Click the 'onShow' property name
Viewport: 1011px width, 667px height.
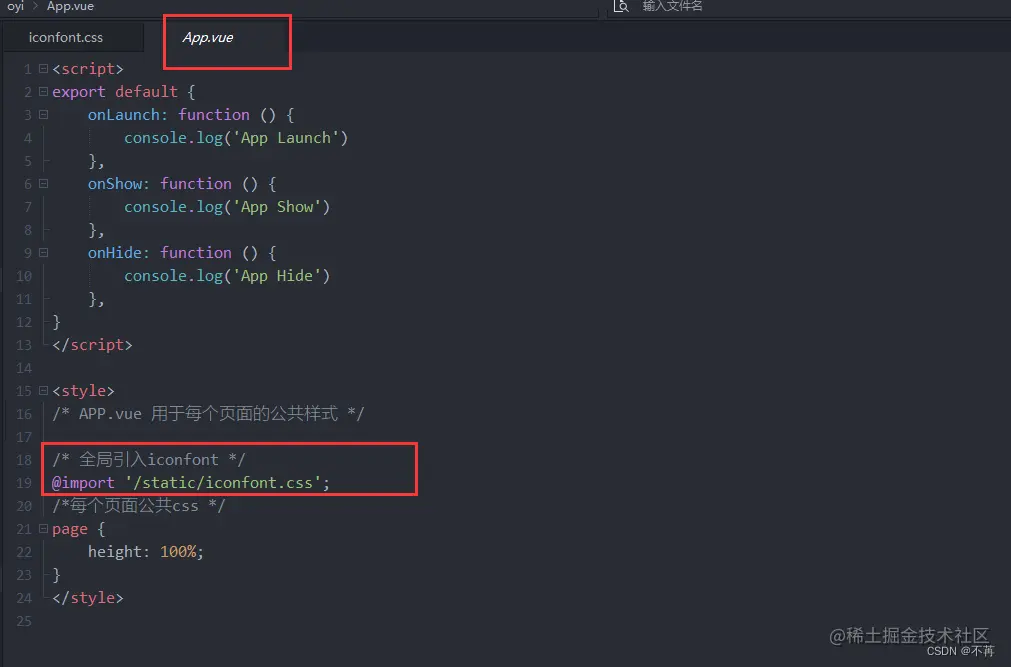pyautogui.click(x=115, y=184)
